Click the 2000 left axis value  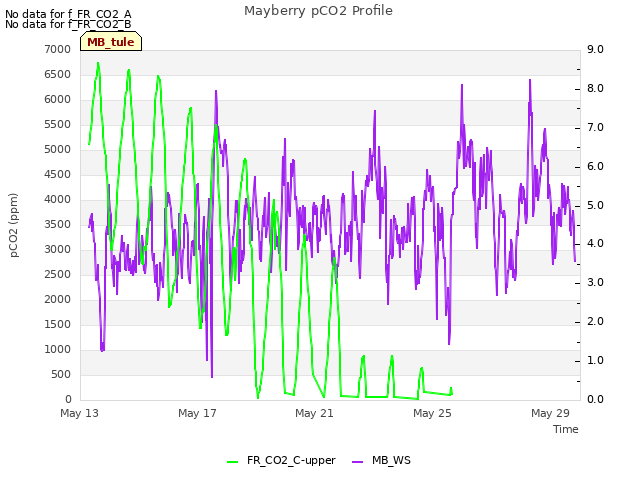[58, 300]
